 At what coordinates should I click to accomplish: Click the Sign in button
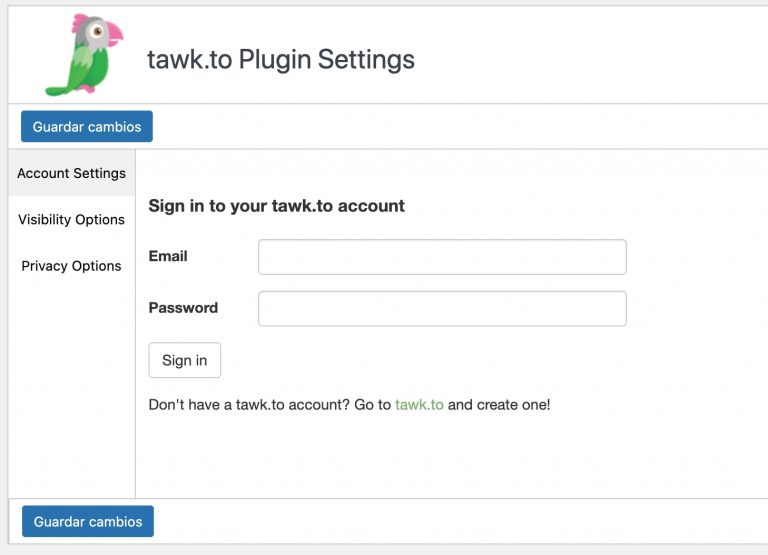[184, 360]
